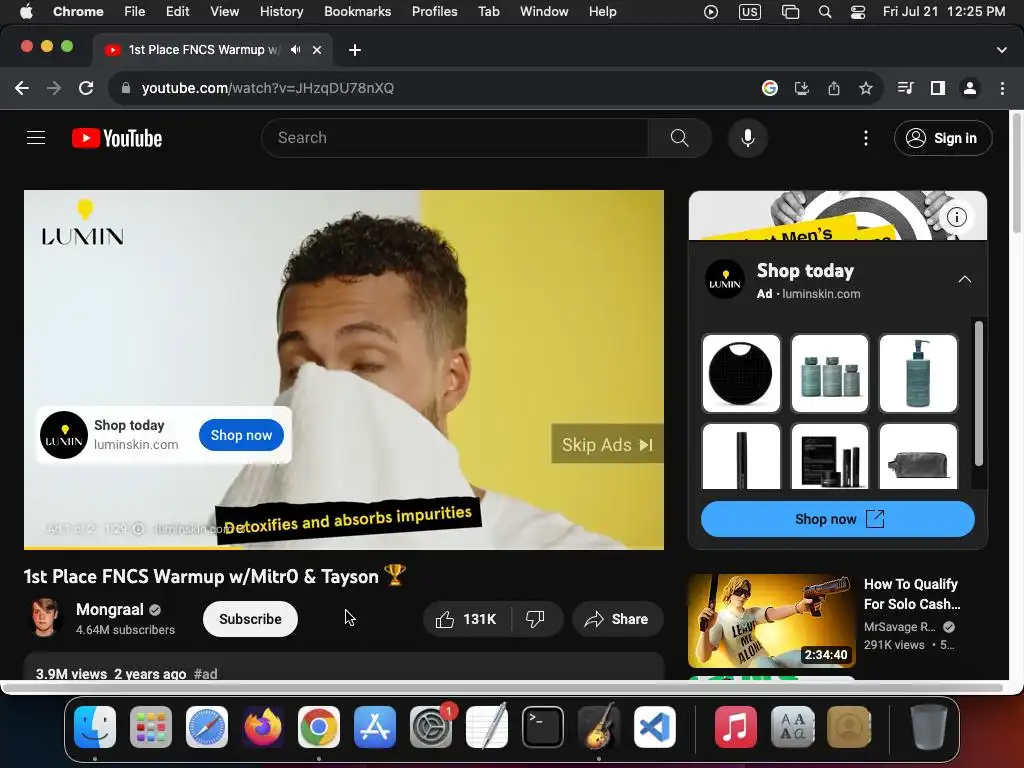
Task: Open the File menu
Action: pyautogui.click(x=135, y=12)
